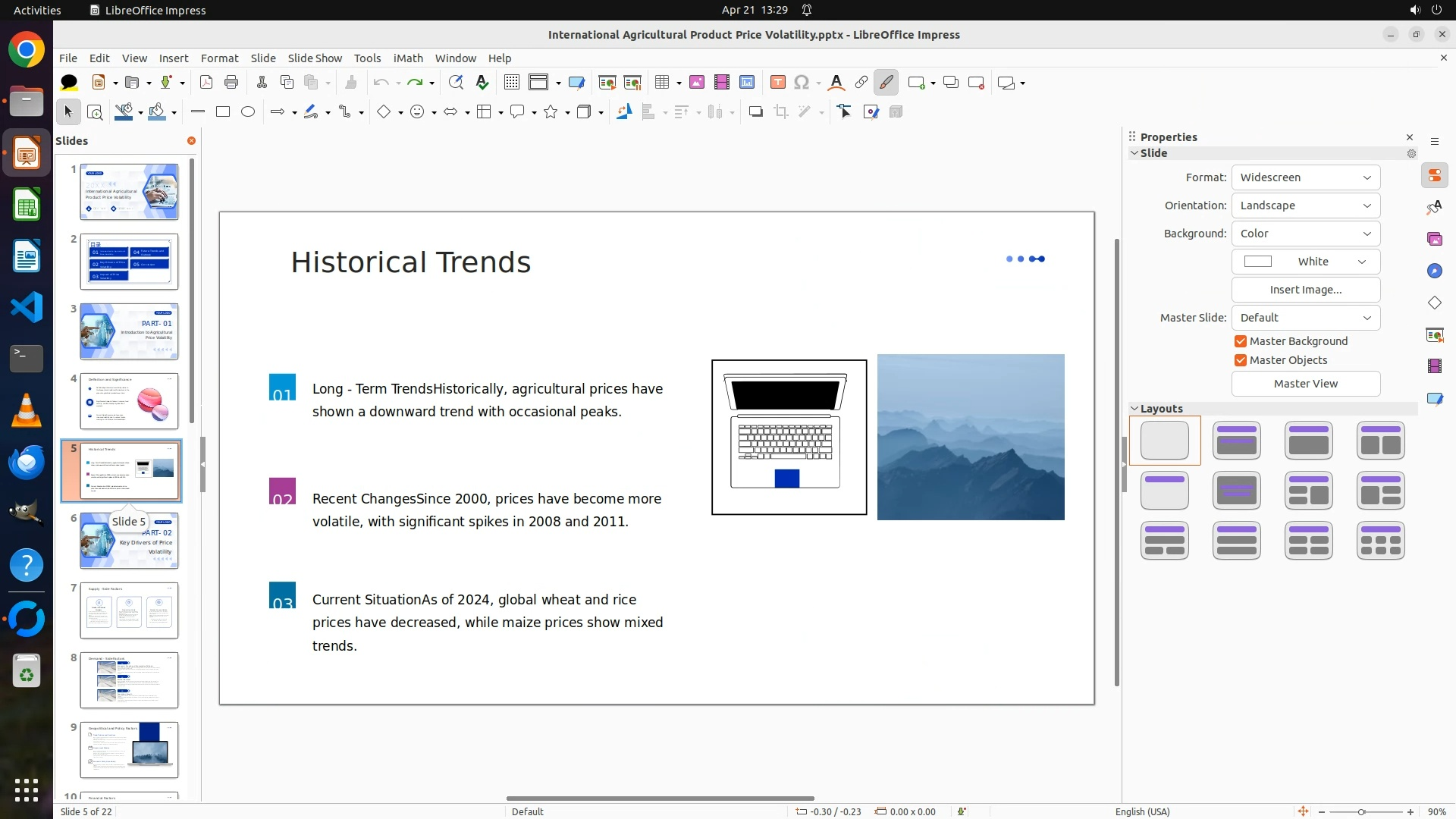The height and width of the screenshot is (819, 1456).
Task: Click the Insert Table icon
Action: [x=662, y=83]
